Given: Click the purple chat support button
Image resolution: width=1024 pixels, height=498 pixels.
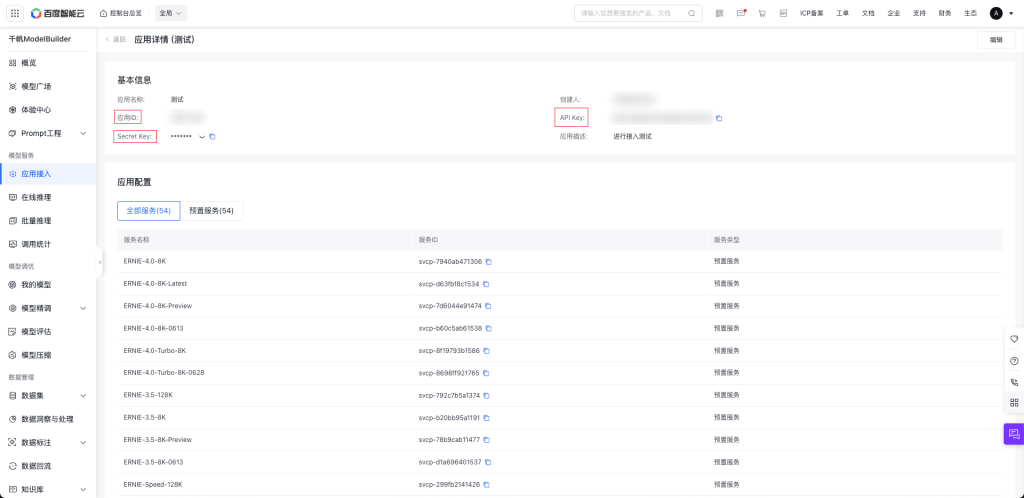Looking at the screenshot, I should [1013, 434].
